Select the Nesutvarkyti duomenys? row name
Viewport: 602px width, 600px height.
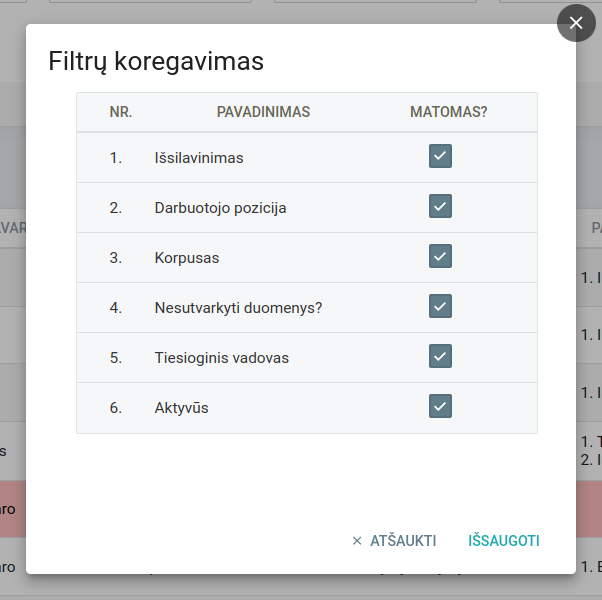click(x=238, y=308)
